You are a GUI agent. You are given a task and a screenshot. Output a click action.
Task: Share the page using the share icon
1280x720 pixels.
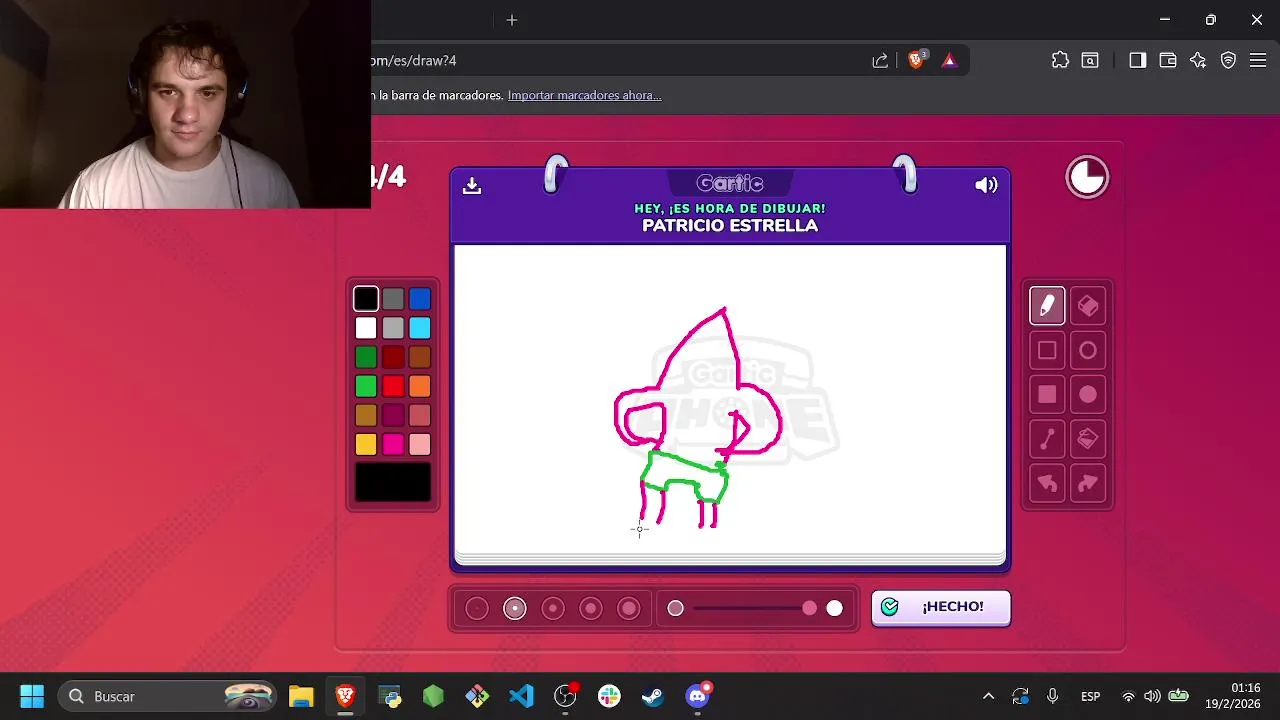(880, 60)
